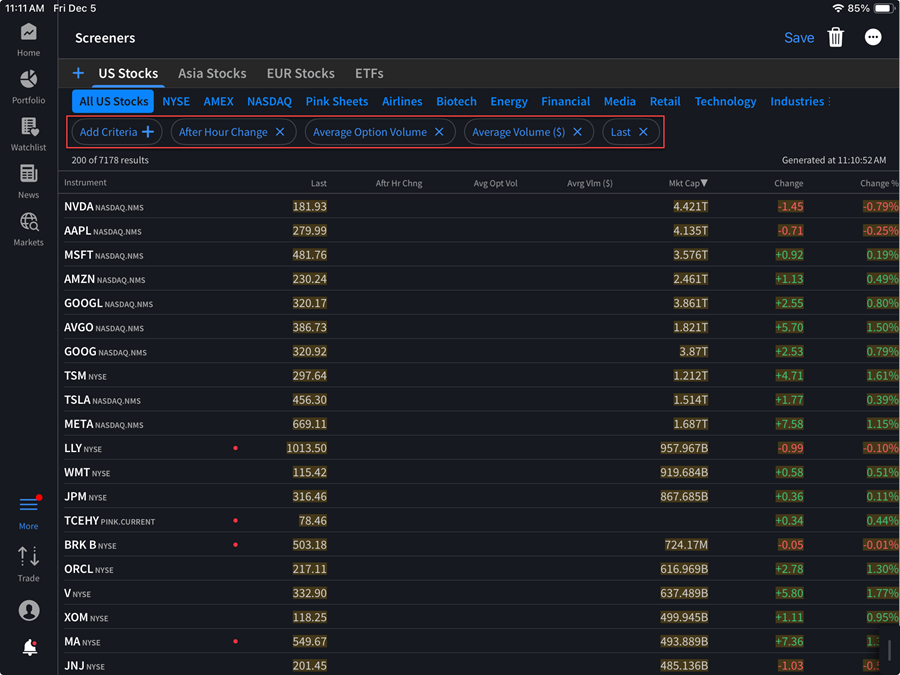Sort by Mkt Cap column header
The width and height of the screenshot is (900, 675).
tap(688, 183)
